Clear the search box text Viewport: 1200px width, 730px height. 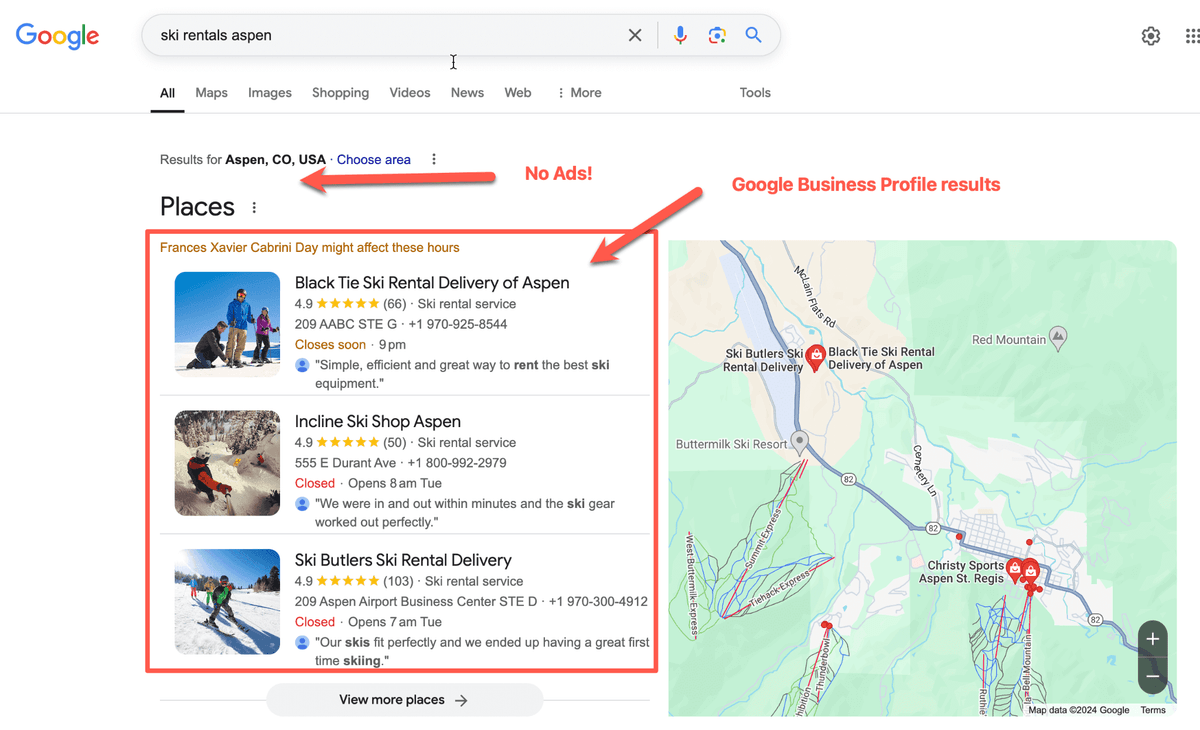coord(635,35)
